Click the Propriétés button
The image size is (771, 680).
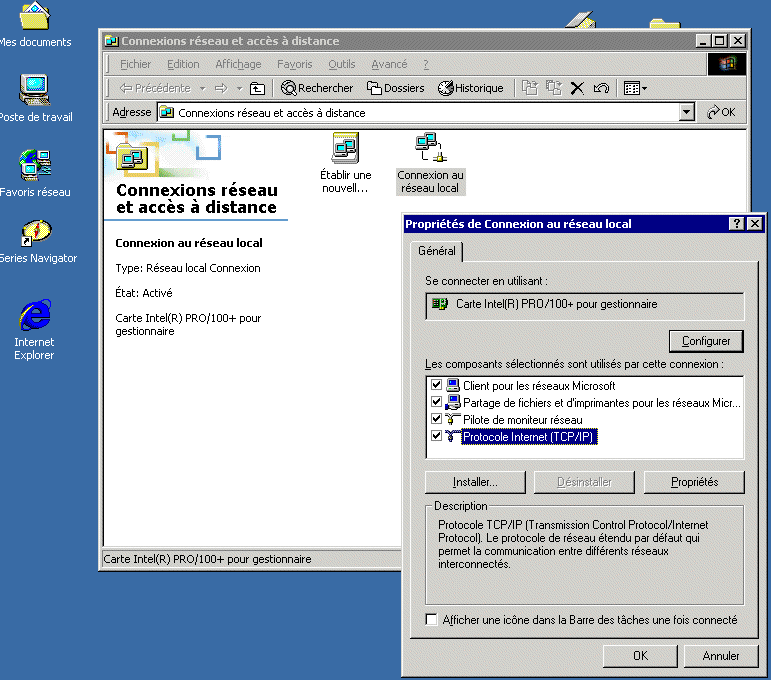tap(694, 482)
